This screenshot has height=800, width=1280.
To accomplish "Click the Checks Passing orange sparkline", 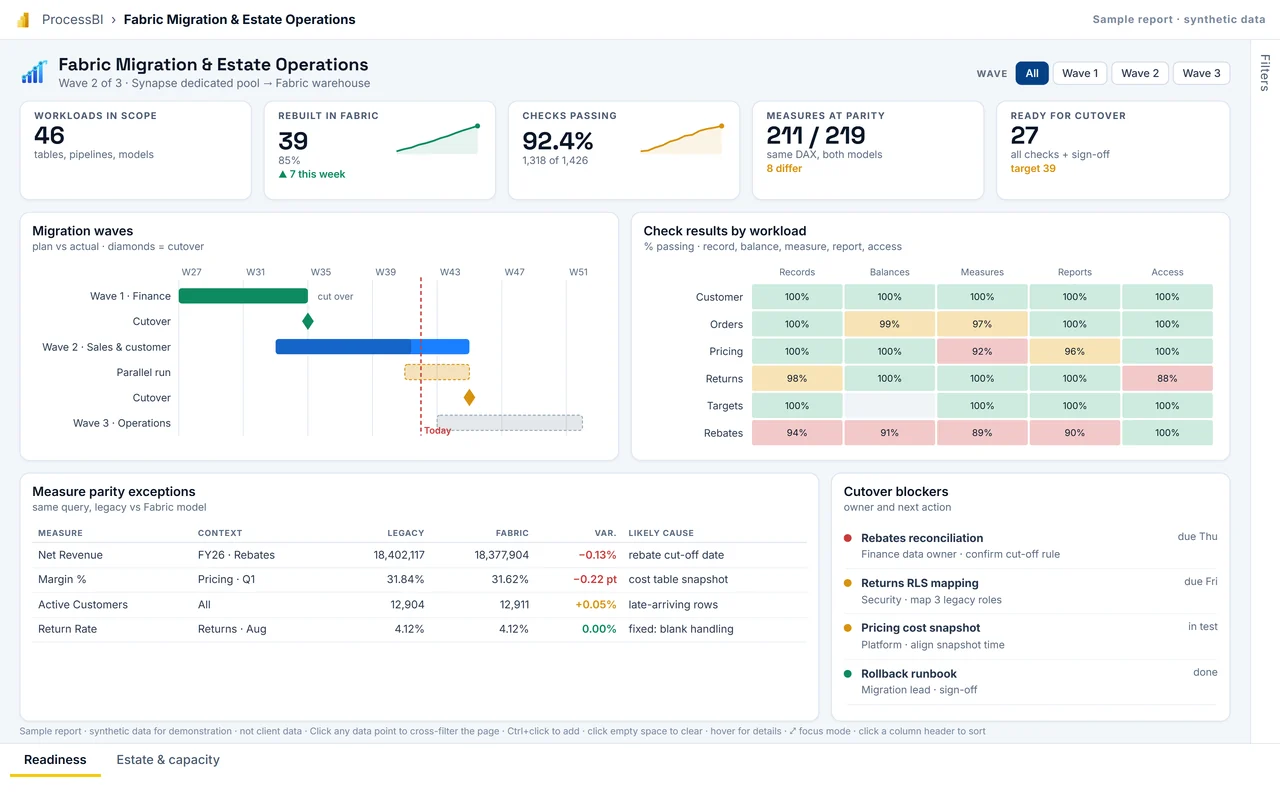I will [x=682, y=140].
